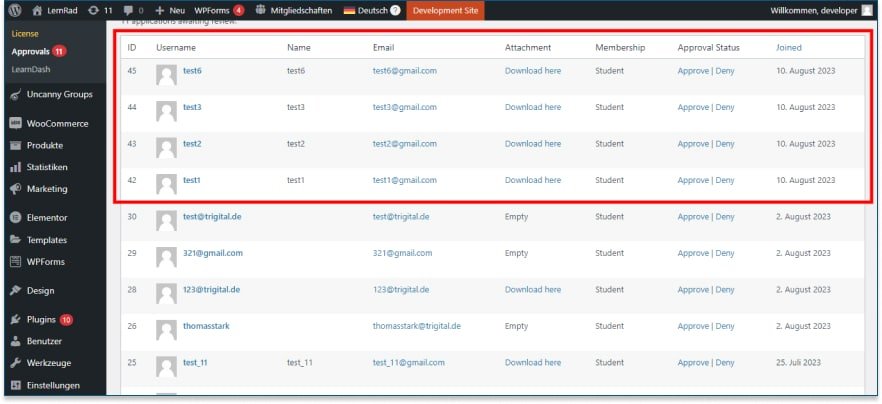This screenshot has width=882, height=404.
Task: Open the Templates folder icon
Action: (16, 240)
